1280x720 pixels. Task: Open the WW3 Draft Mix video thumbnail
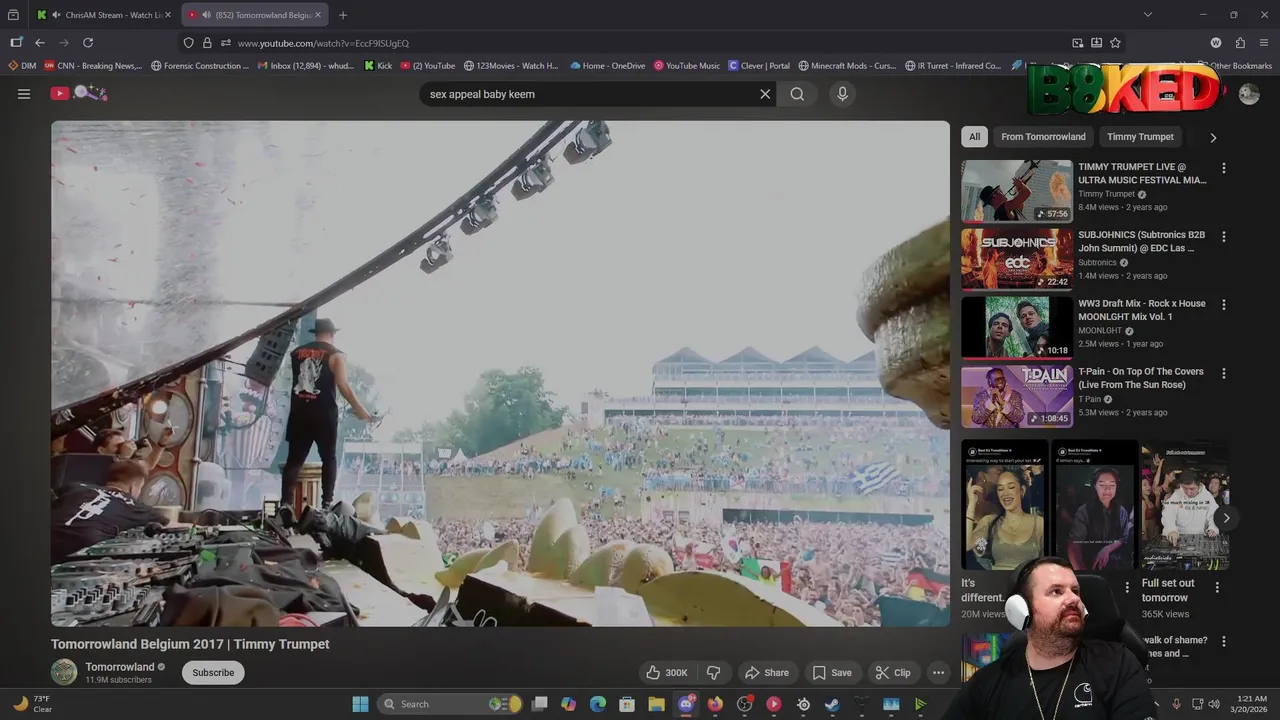1017,327
